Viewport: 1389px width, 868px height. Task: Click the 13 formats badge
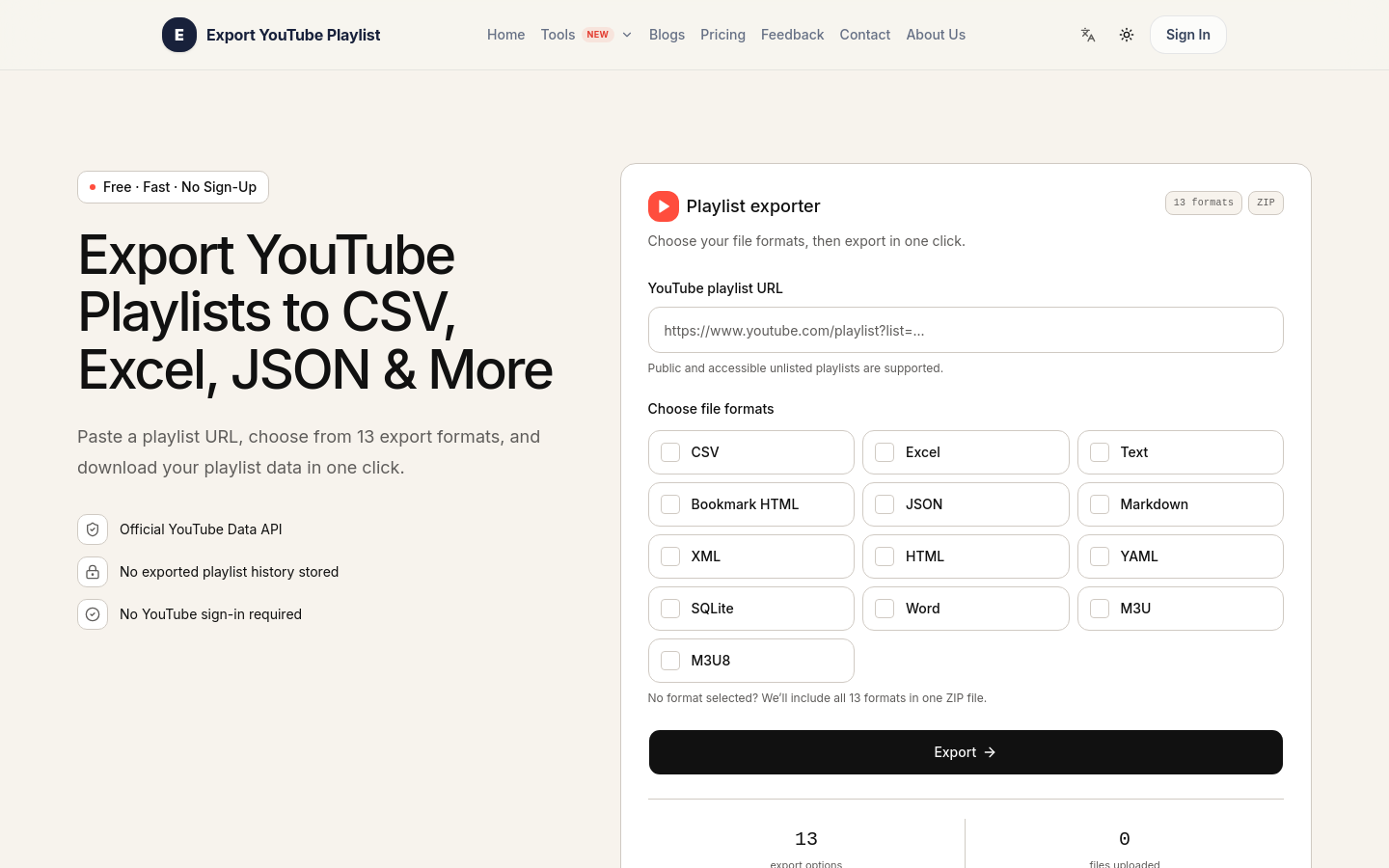(1203, 203)
